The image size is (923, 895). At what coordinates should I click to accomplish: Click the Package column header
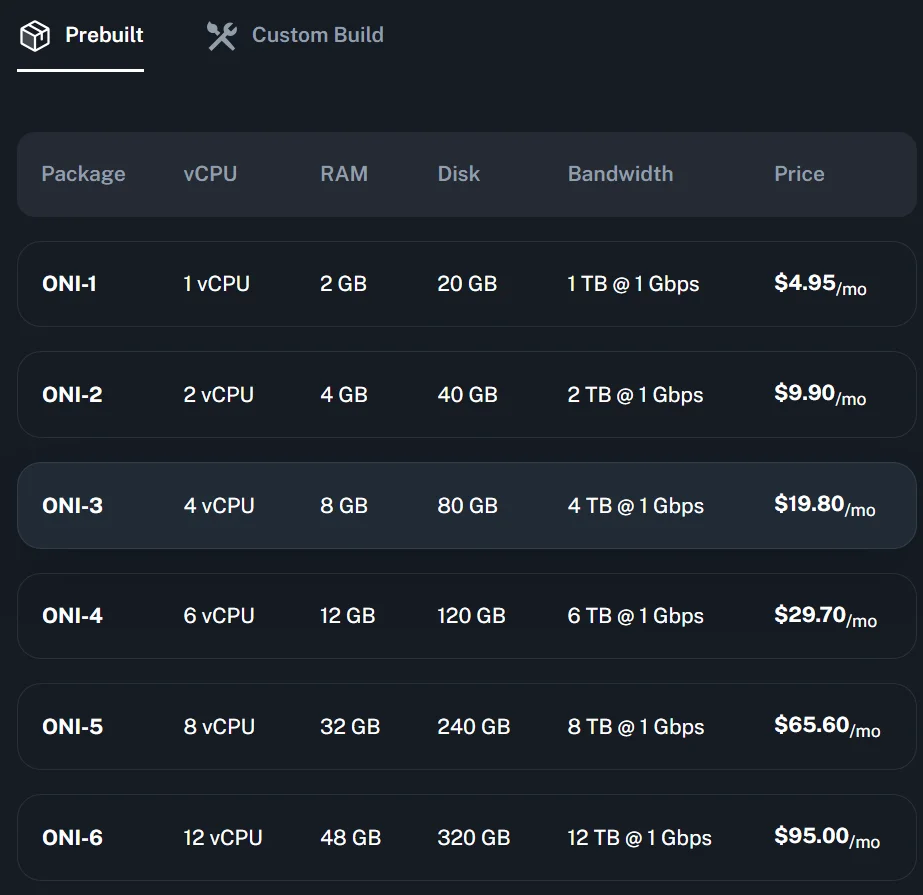click(83, 173)
